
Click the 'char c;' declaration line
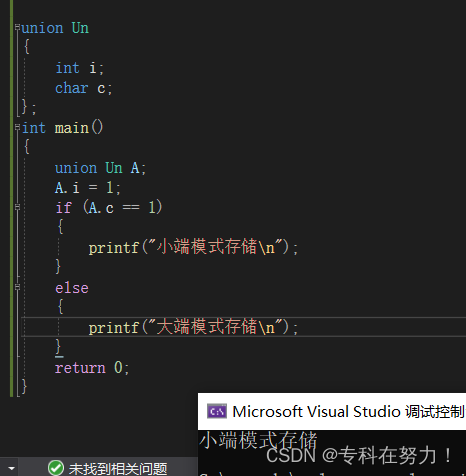[84, 88]
